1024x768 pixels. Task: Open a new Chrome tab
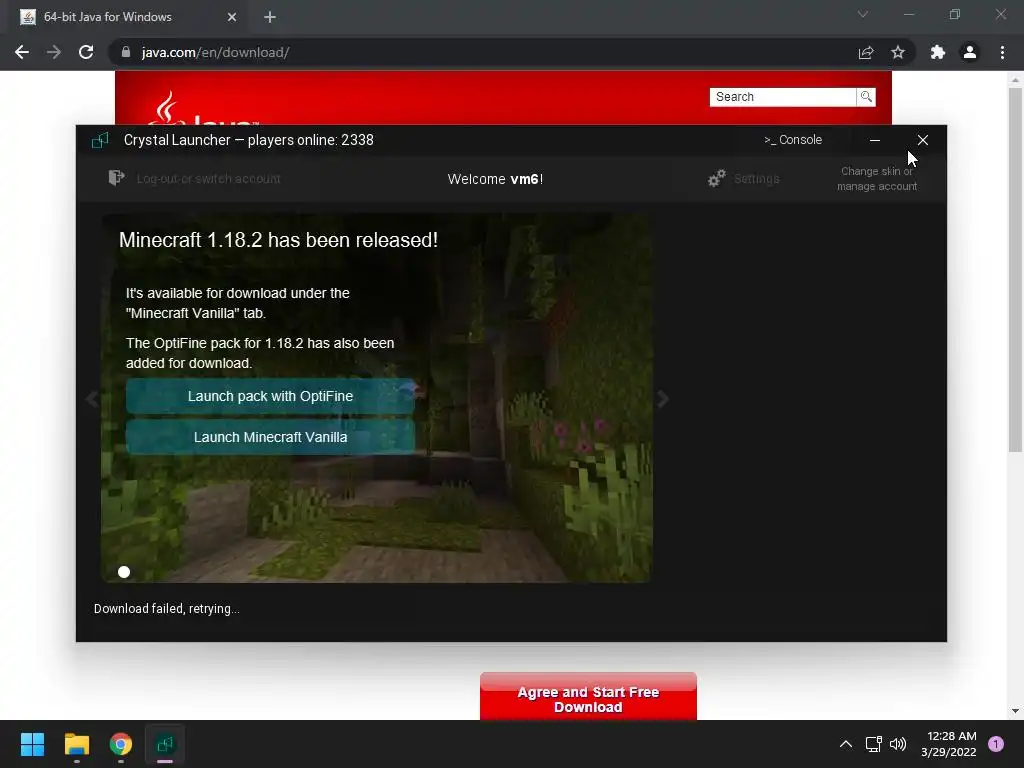coord(270,17)
